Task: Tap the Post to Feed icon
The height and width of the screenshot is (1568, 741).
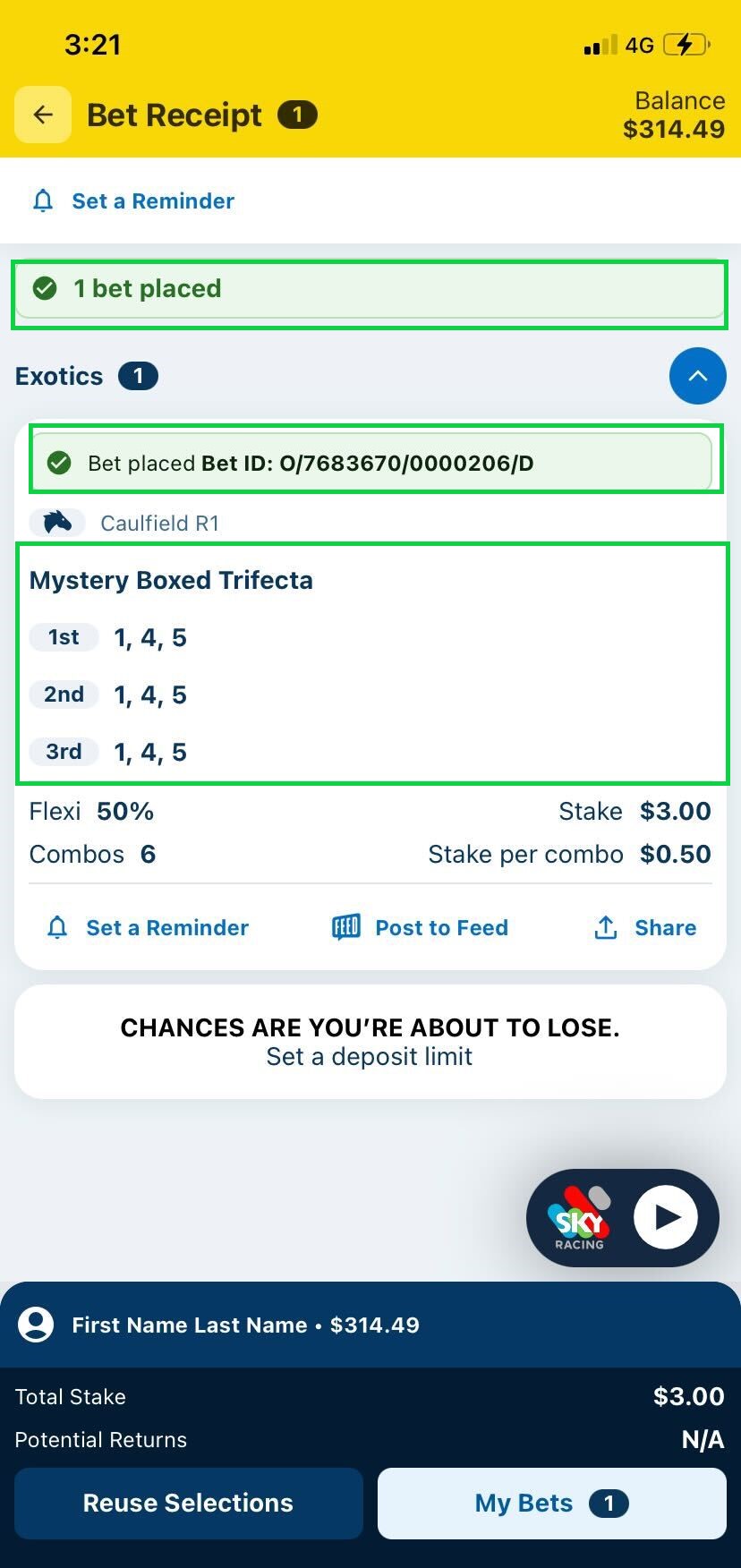Action: tap(346, 927)
